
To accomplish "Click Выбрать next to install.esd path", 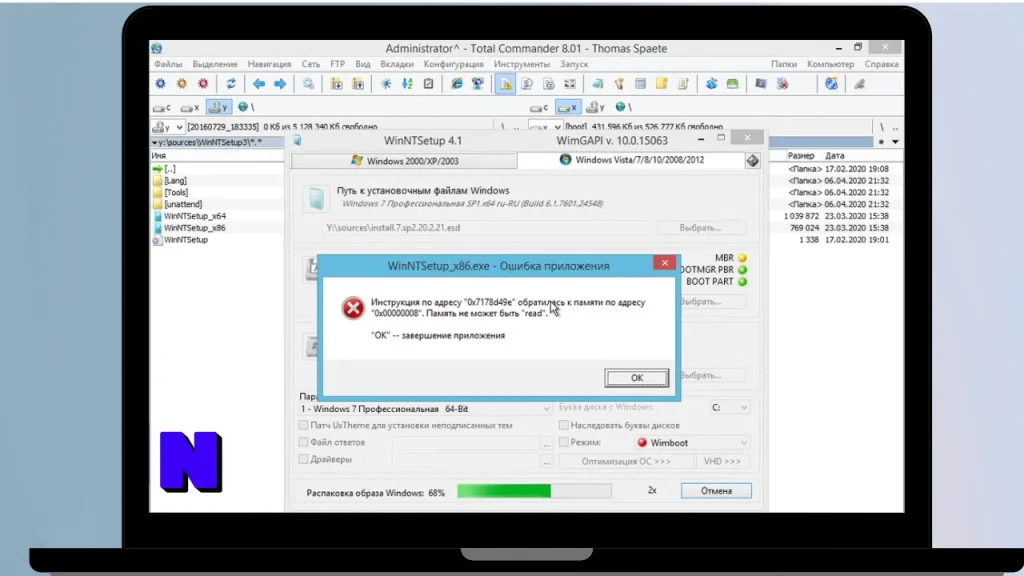I will click(x=700, y=228).
